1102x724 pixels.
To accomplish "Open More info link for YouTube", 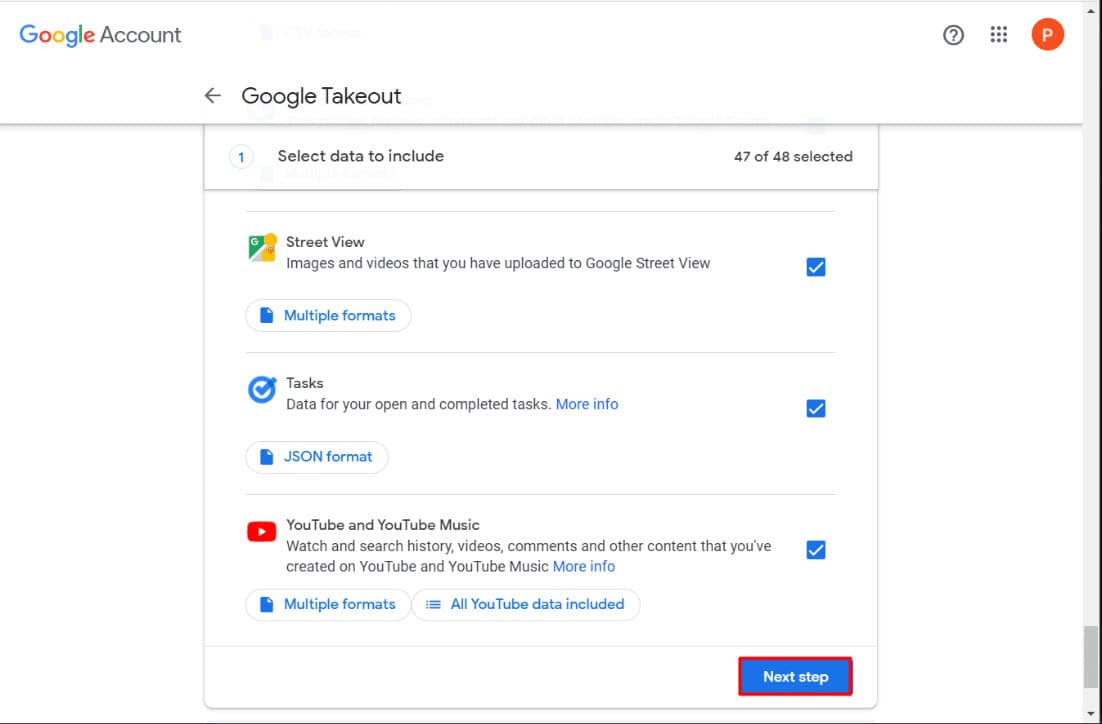I will (x=583, y=567).
